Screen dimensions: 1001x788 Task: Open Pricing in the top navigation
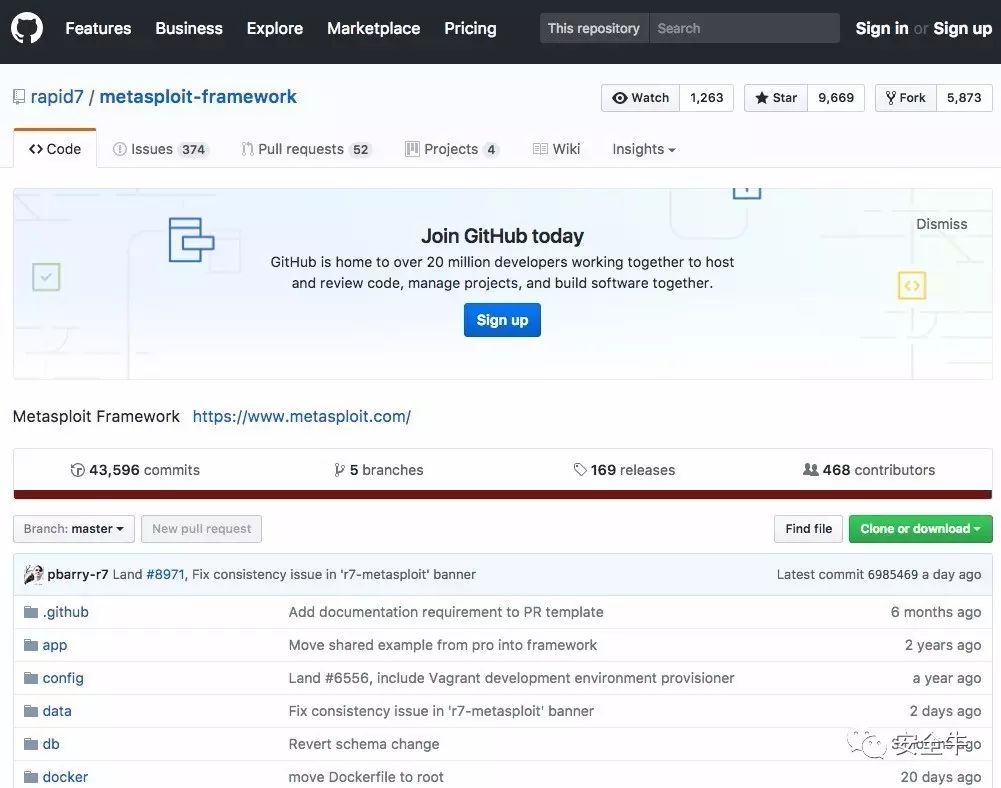pyautogui.click(x=470, y=28)
